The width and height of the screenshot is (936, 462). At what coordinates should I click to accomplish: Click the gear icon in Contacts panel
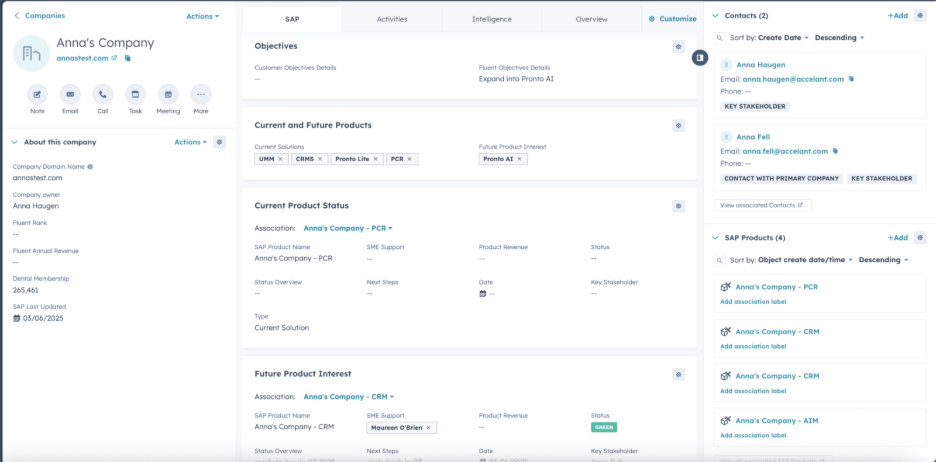[920, 16]
